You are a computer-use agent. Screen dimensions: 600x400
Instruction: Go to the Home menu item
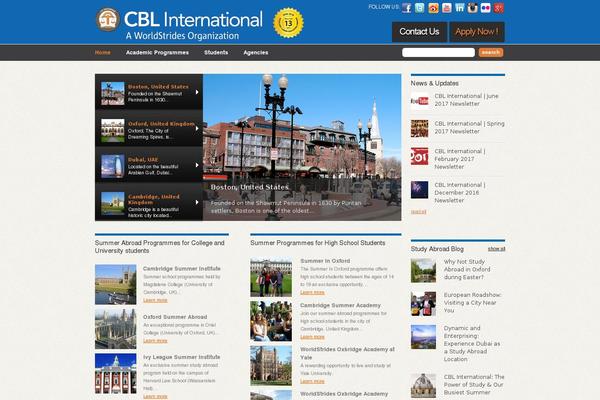103,52
